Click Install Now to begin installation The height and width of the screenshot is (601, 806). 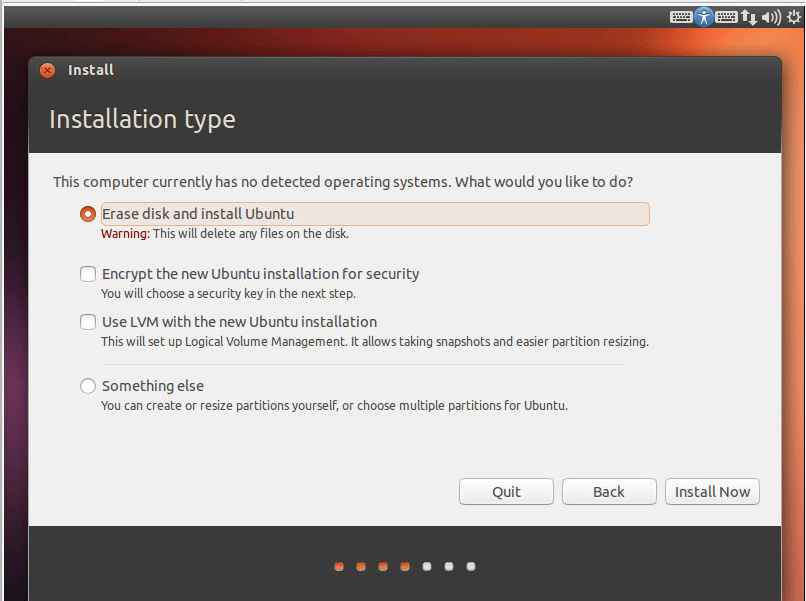(x=712, y=491)
